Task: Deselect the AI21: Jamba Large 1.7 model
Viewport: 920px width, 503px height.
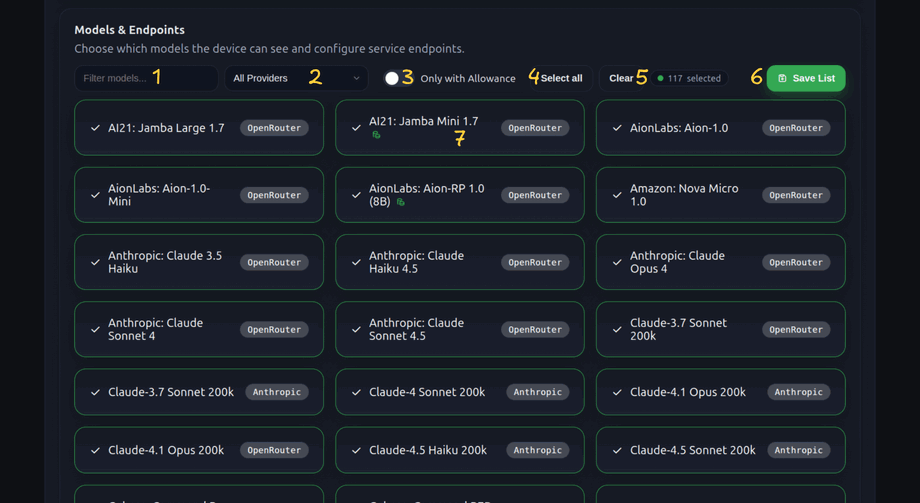Action: (198, 128)
